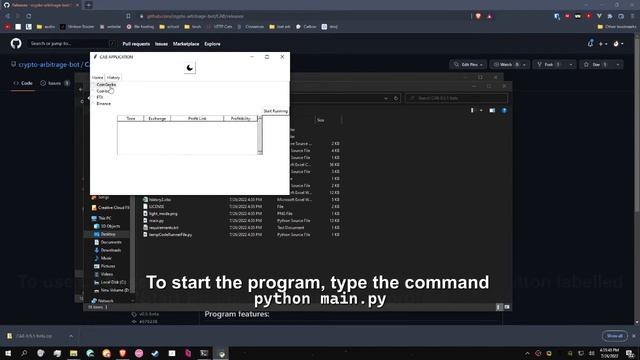
Task: Expand the GitHub plus create menu
Action: (603, 44)
